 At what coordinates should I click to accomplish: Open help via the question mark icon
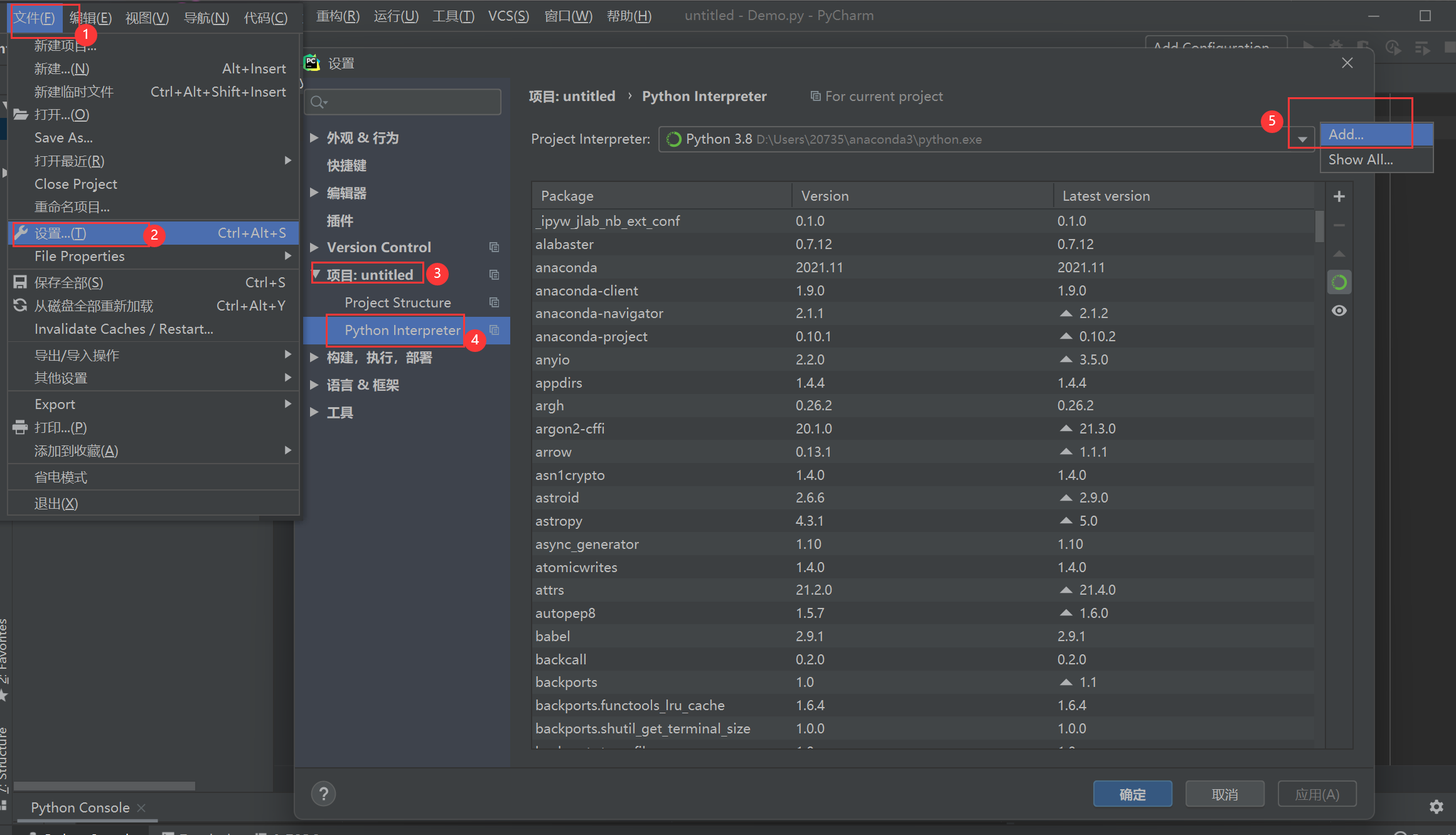point(323,794)
